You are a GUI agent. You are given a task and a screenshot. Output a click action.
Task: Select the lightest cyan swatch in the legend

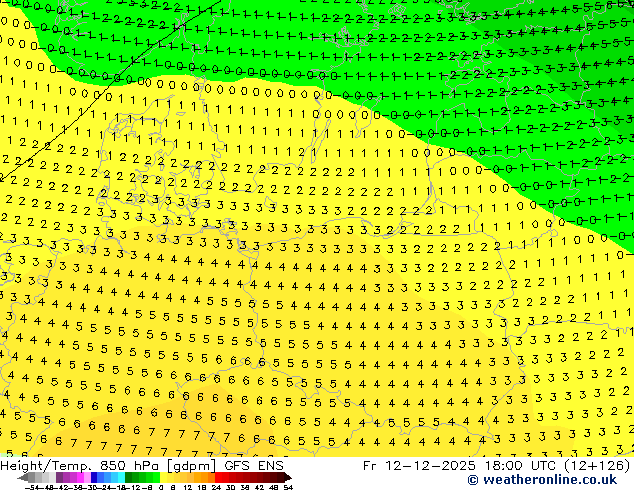click(x=121, y=477)
